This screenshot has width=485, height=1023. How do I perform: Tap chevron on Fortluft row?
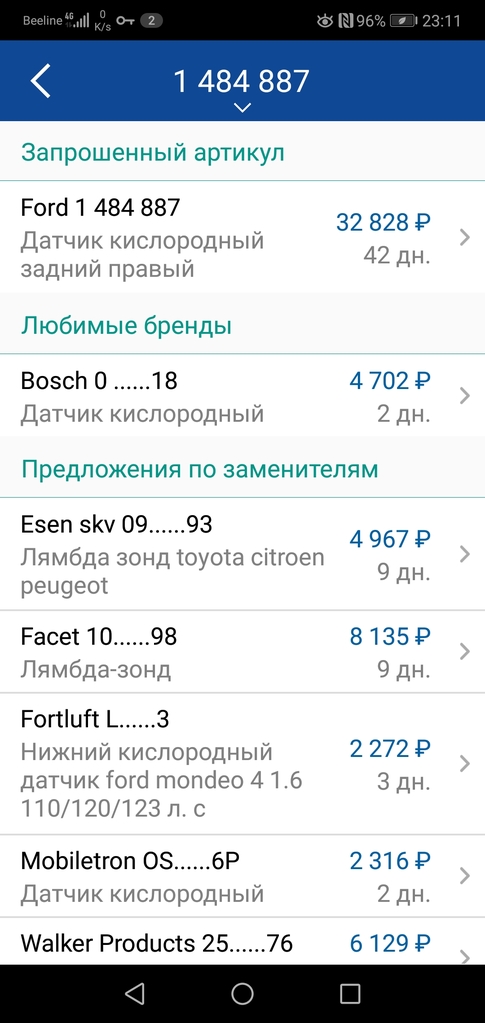tap(465, 763)
